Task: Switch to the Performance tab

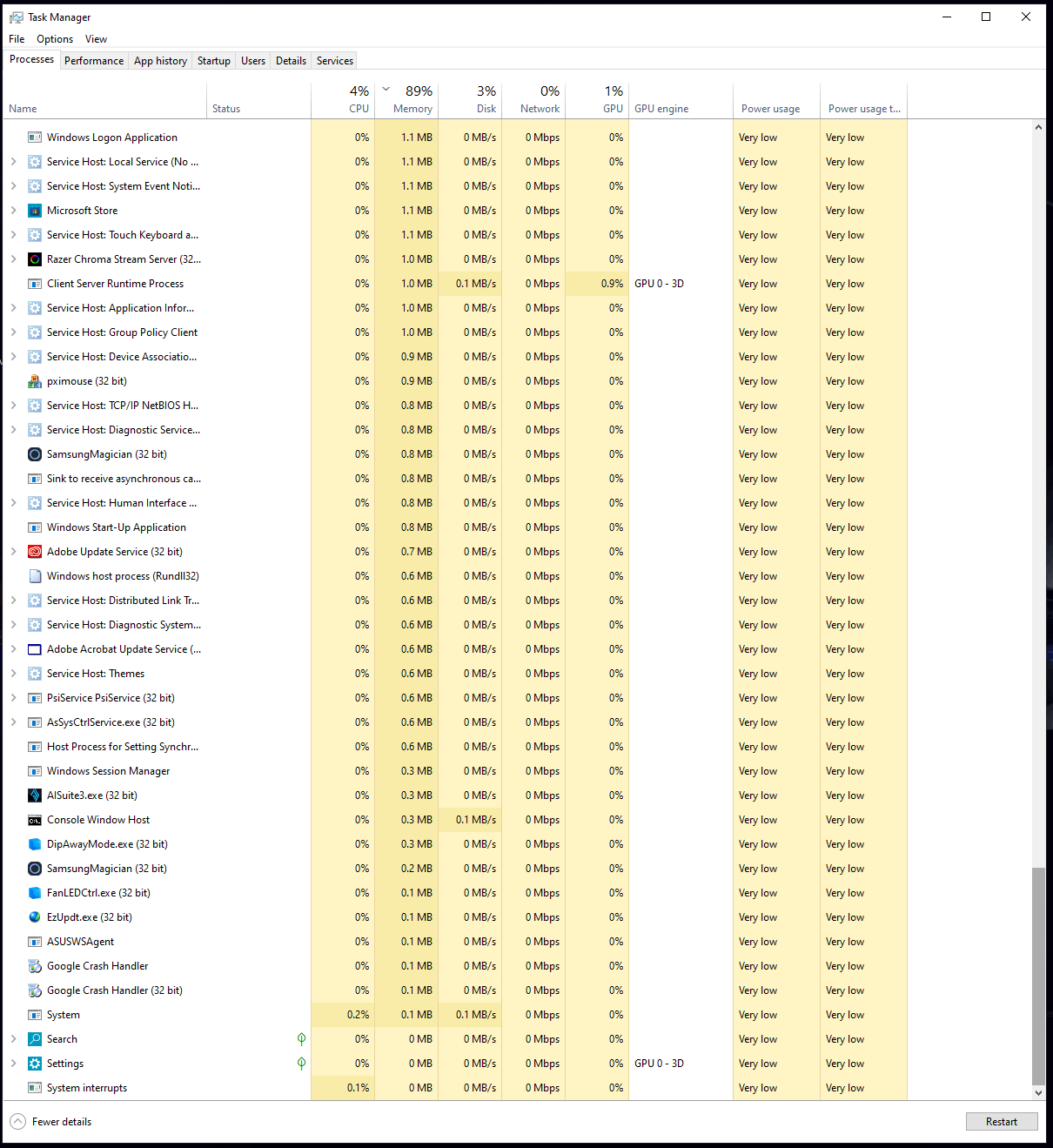Action: click(x=94, y=61)
